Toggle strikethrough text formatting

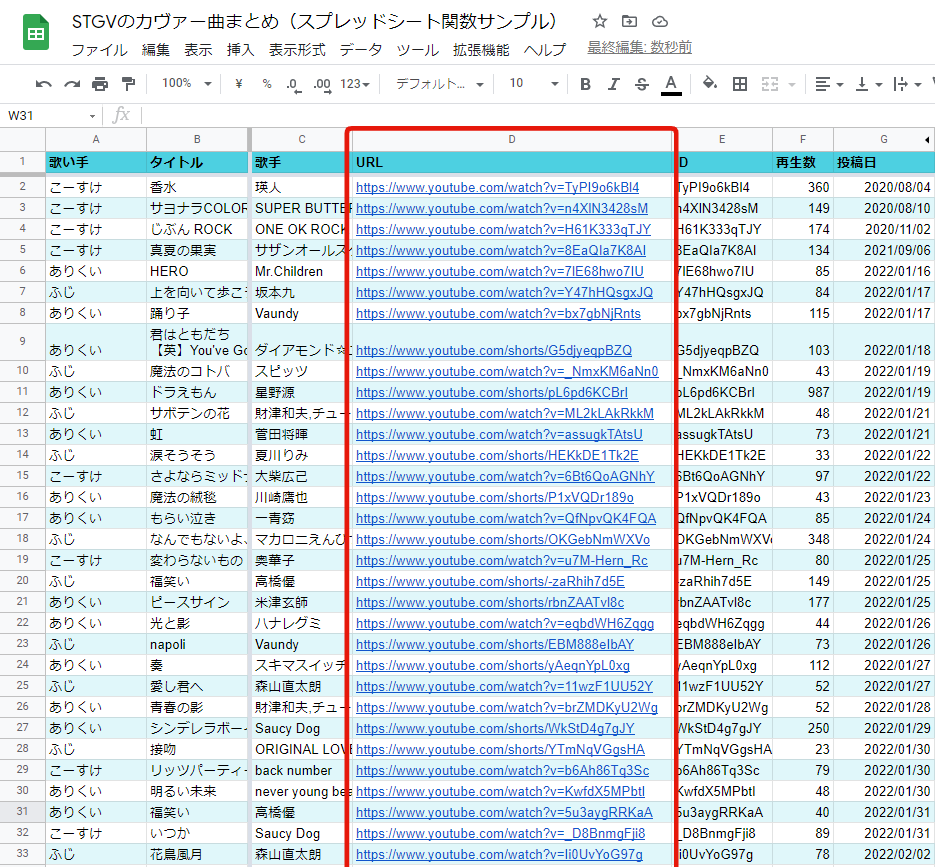[x=642, y=84]
